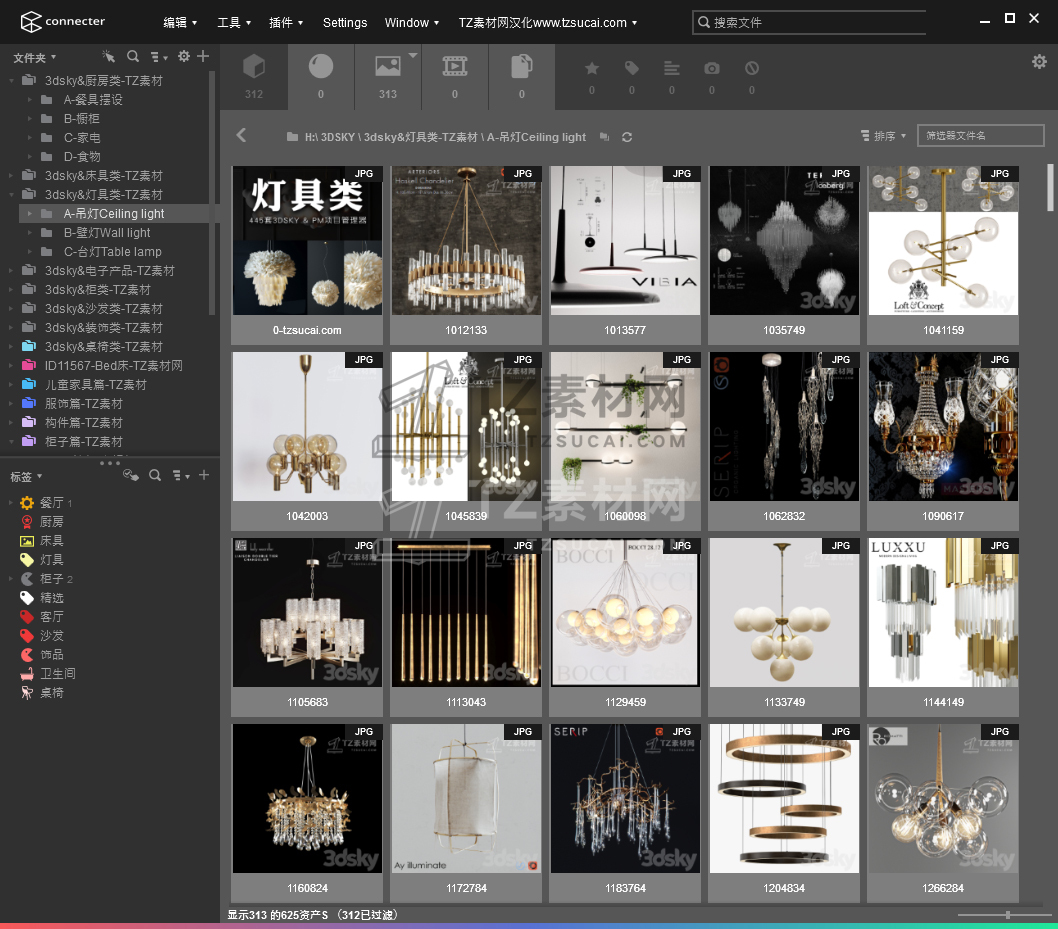Screen dimensions: 1058x929
Task: Select the video filmstrip filter tab
Action: tap(455, 77)
